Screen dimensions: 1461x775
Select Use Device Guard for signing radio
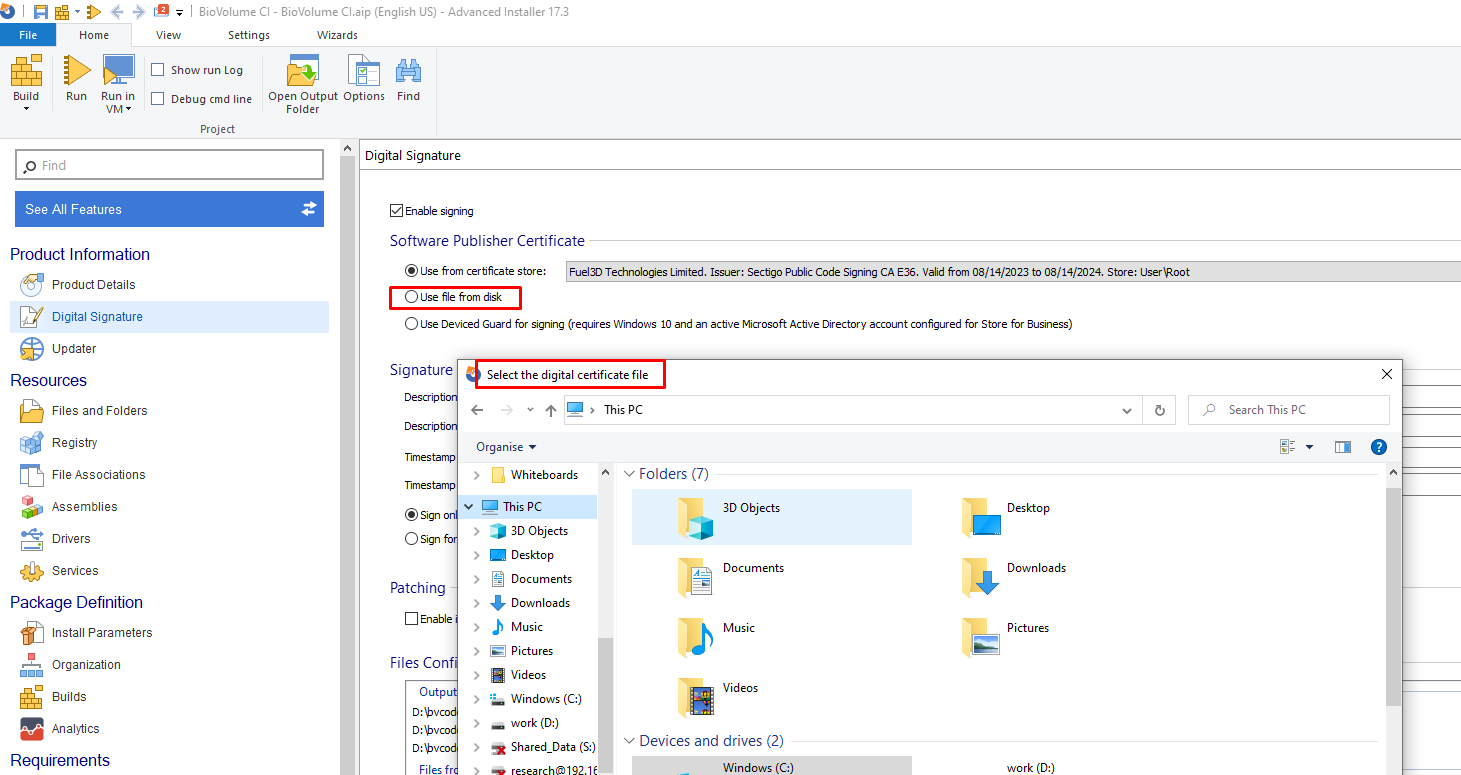411,324
